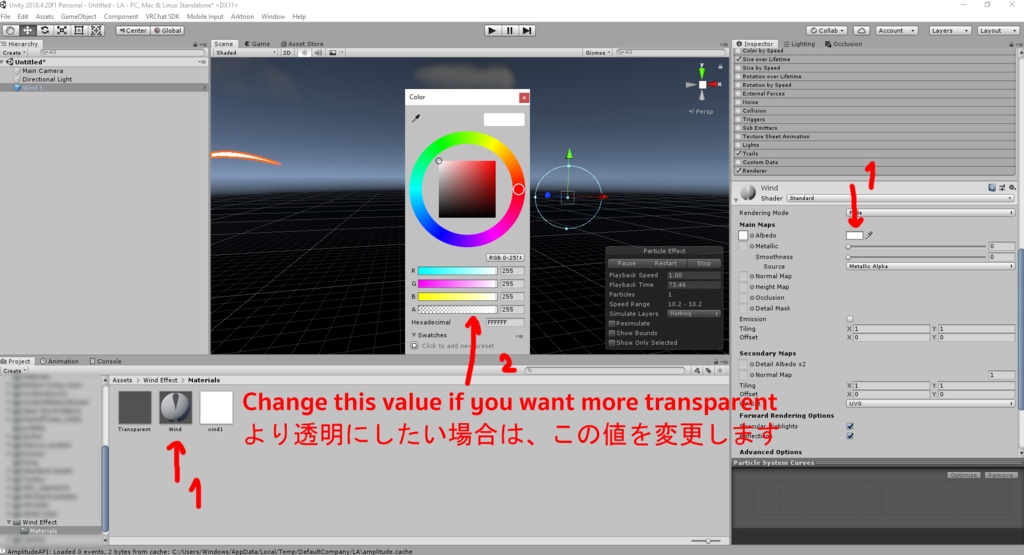1024x555 pixels.
Task: Toggle the Size over Lifetime module
Action: [739, 59]
